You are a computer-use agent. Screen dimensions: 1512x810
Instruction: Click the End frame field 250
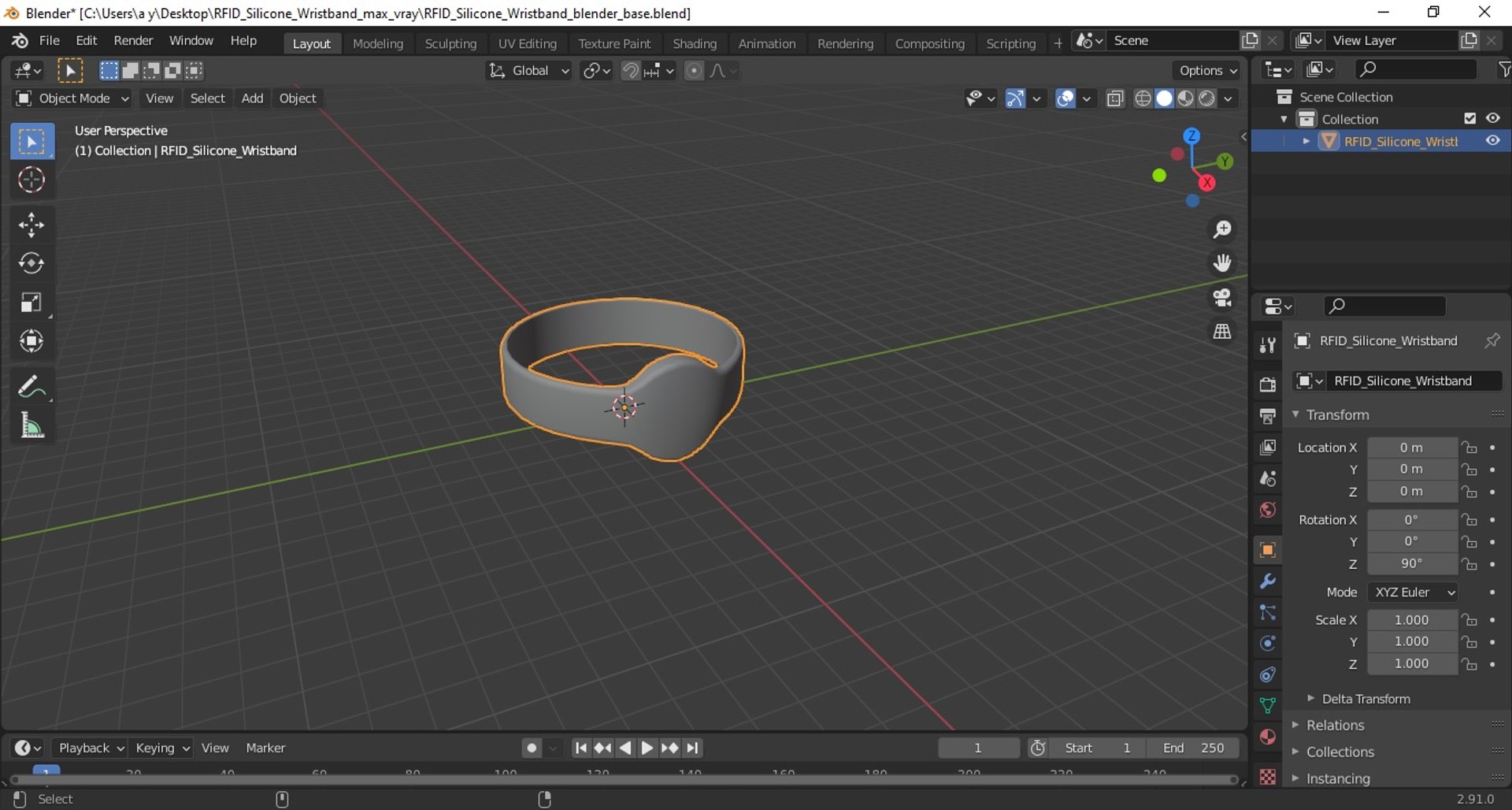(1193, 748)
